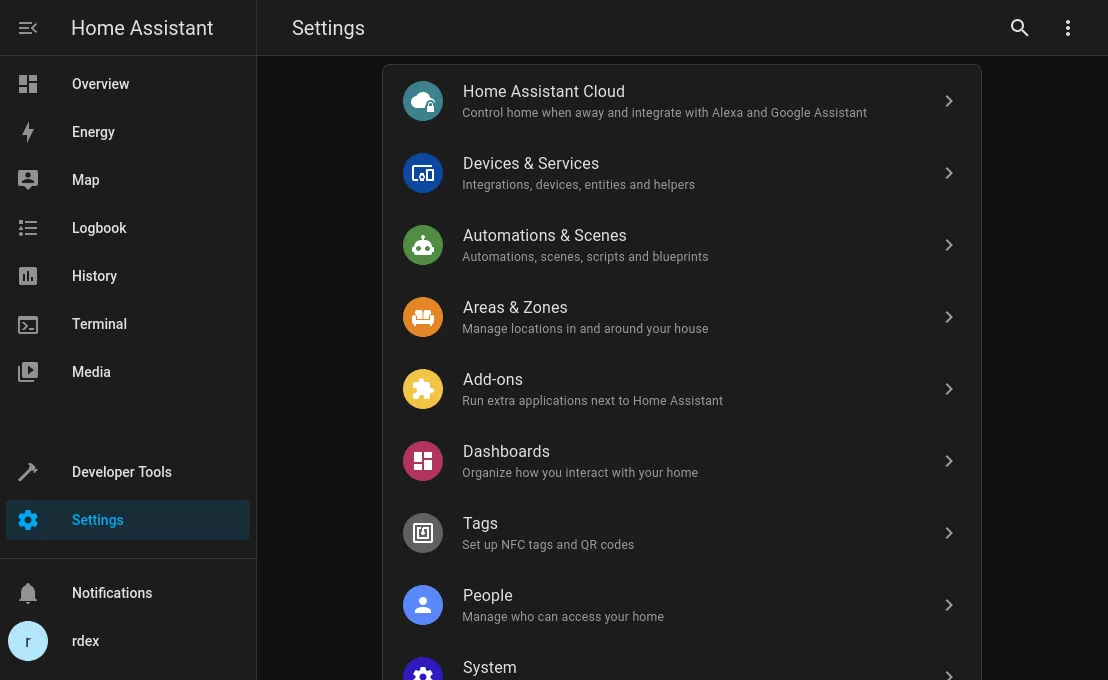The width and height of the screenshot is (1108, 680).
Task: Open the Logbook from the sidebar
Action: tap(99, 228)
